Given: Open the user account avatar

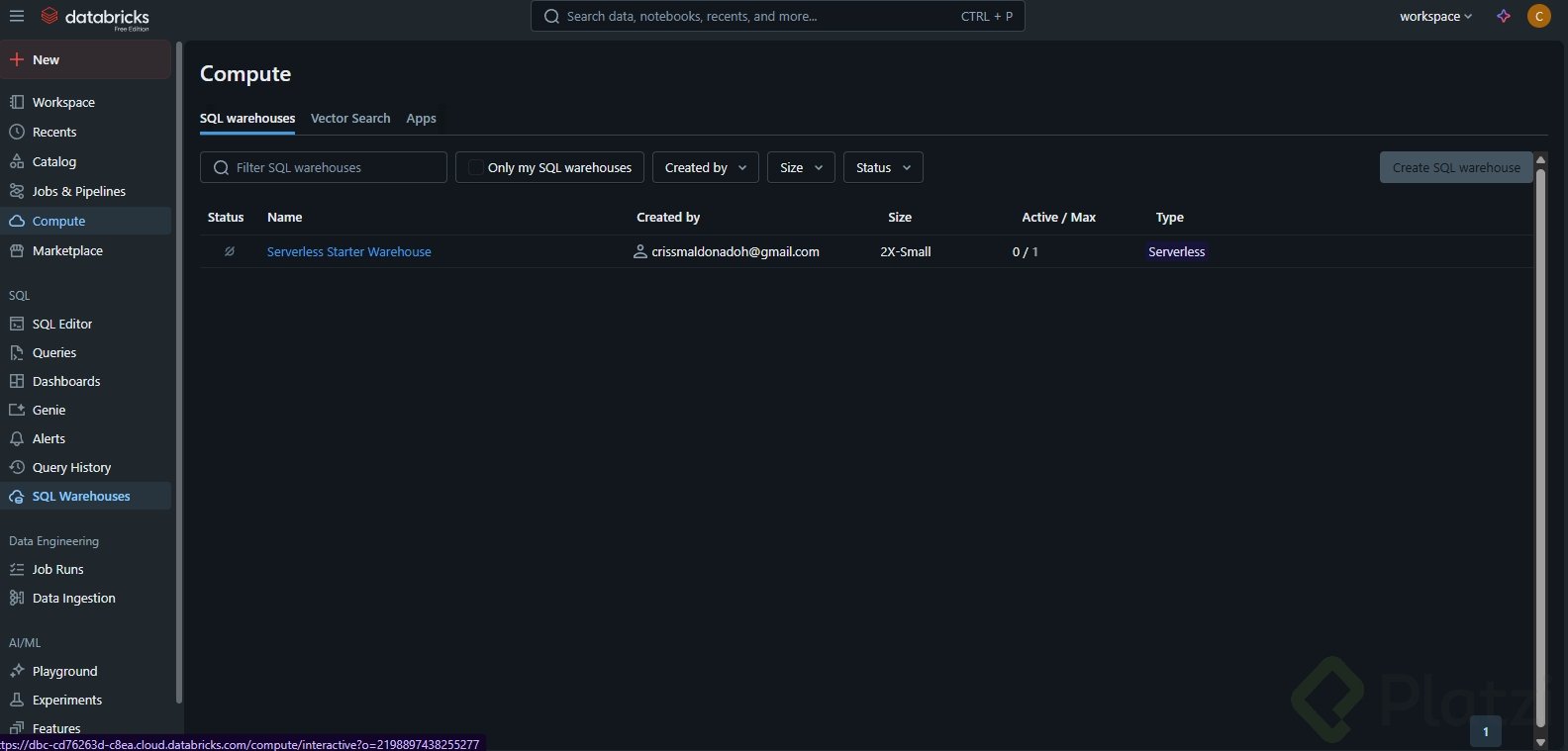Looking at the screenshot, I should tap(1539, 17).
